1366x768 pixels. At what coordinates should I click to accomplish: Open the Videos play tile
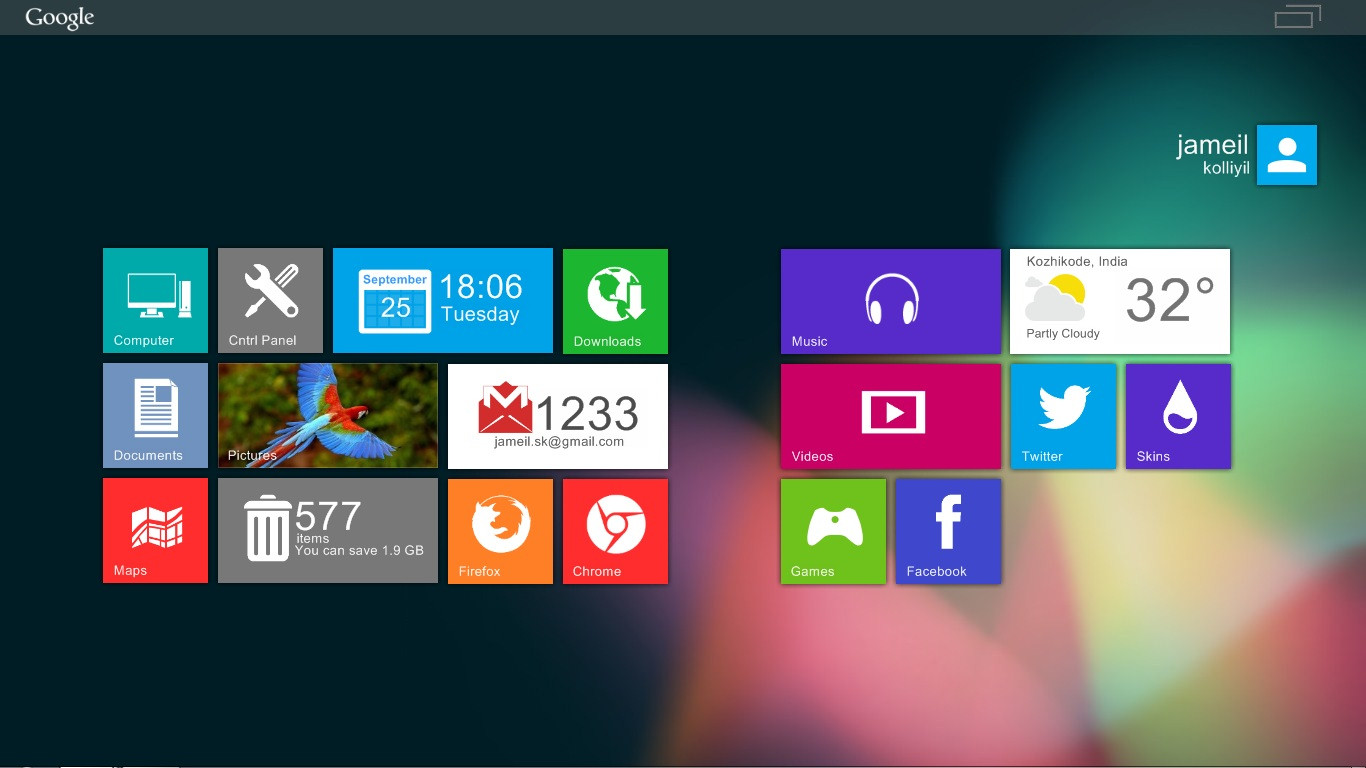pos(890,416)
